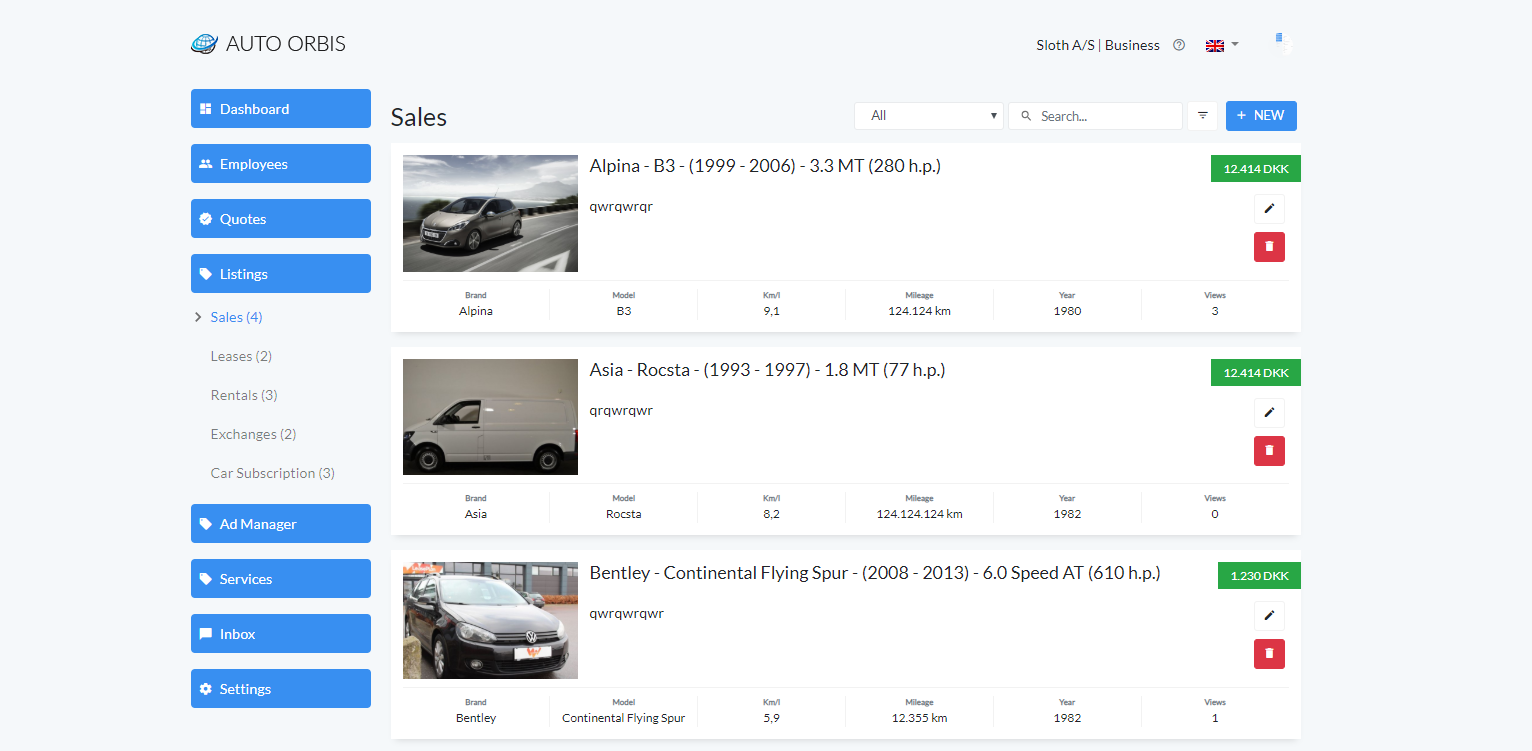Click Km/l value "8,2"
Viewport: 1532px width, 751px height.
click(x=771, y=514)
